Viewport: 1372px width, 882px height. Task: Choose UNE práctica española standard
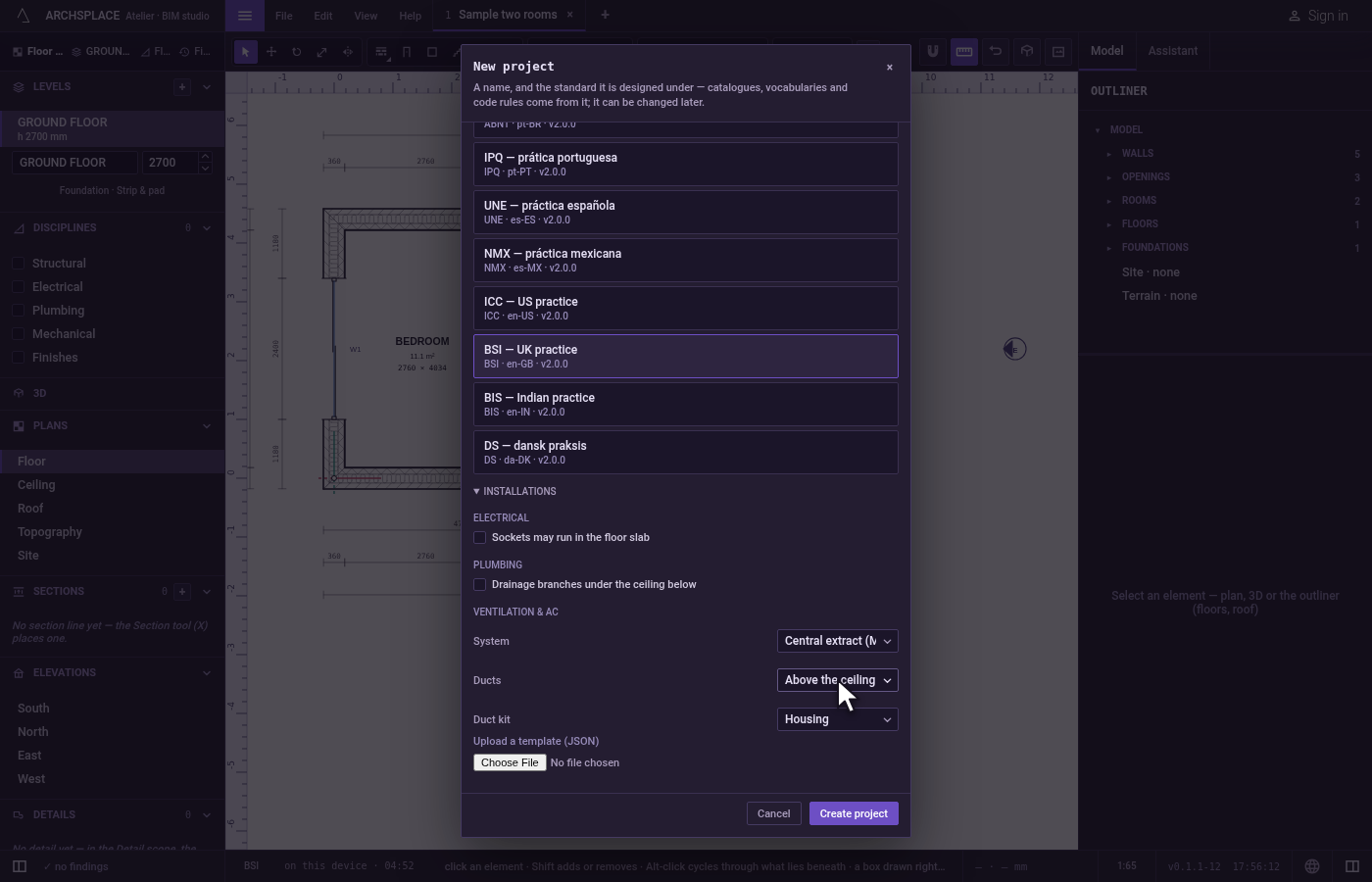(x=685, y=212)
